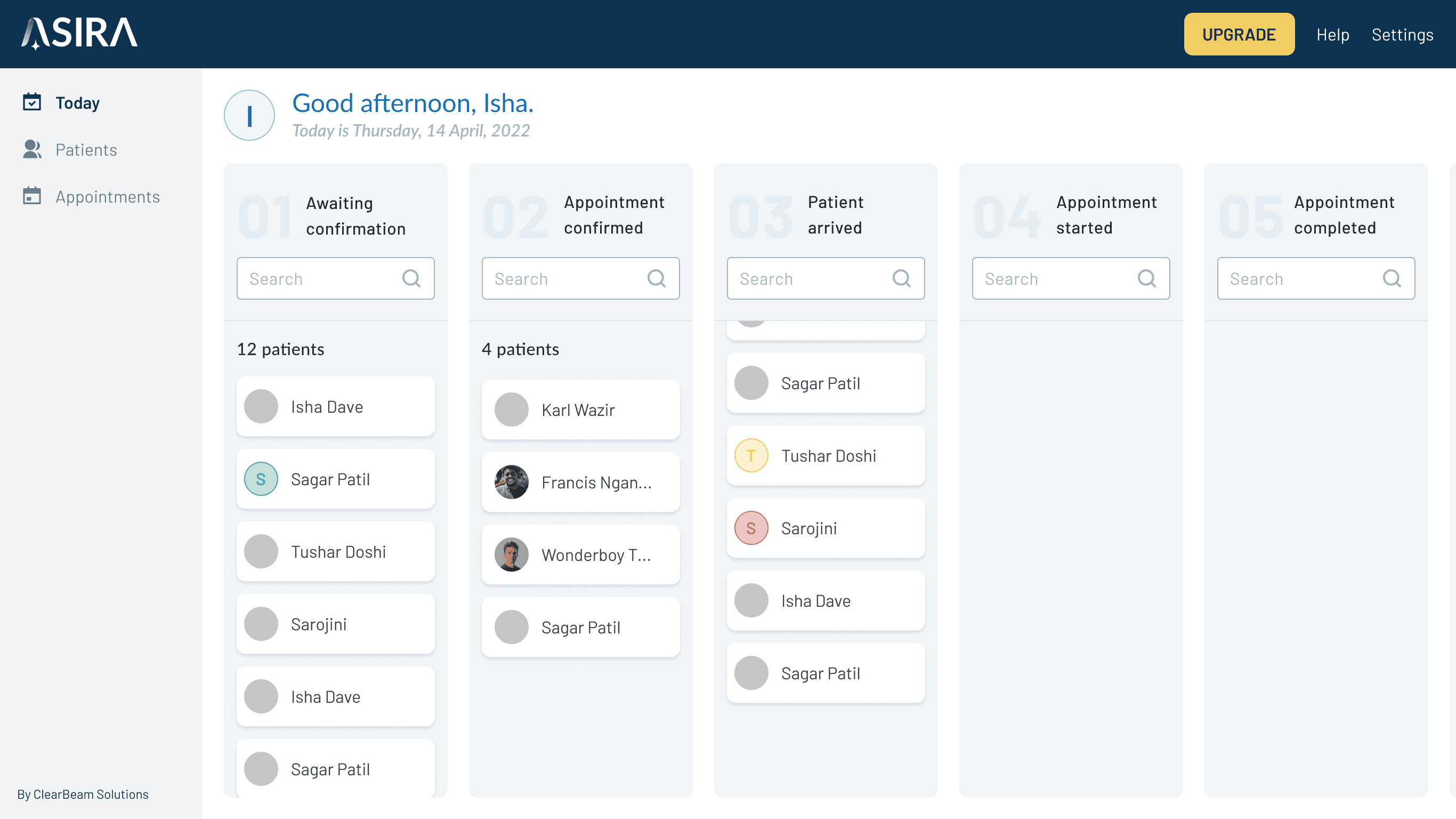1456x819 pixels.
Task: Click the Asira logo
Action: click(80, 34)
